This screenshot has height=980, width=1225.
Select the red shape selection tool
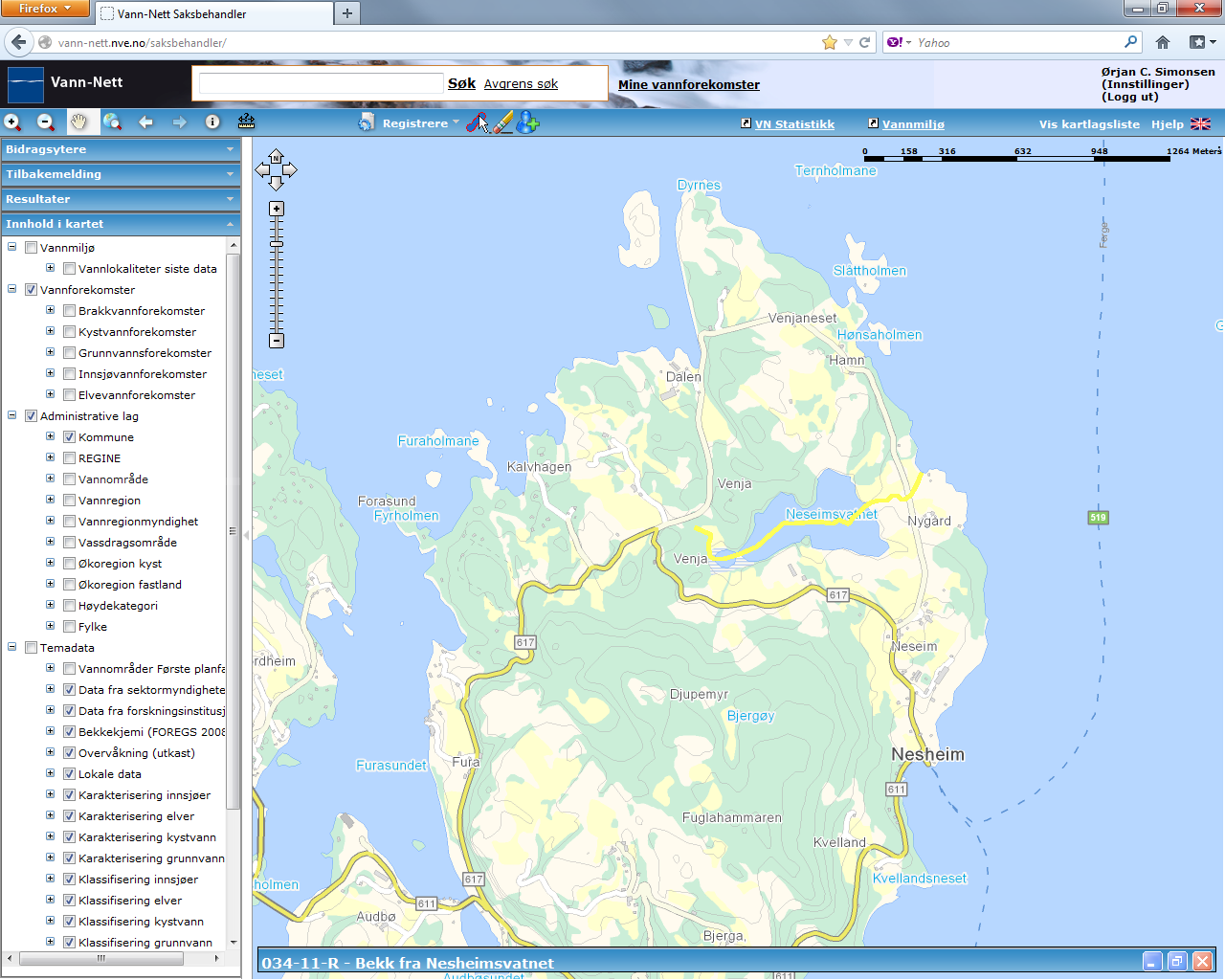(478, 122)
